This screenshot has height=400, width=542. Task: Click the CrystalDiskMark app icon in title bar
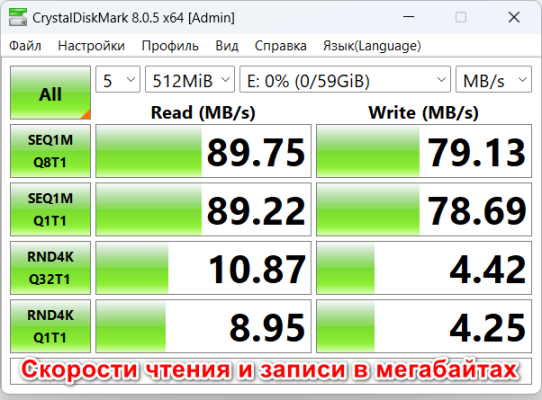pos(18,17)
